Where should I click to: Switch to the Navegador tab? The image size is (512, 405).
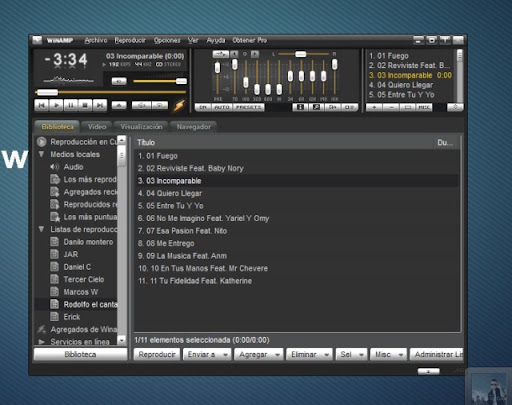[193, 127]
